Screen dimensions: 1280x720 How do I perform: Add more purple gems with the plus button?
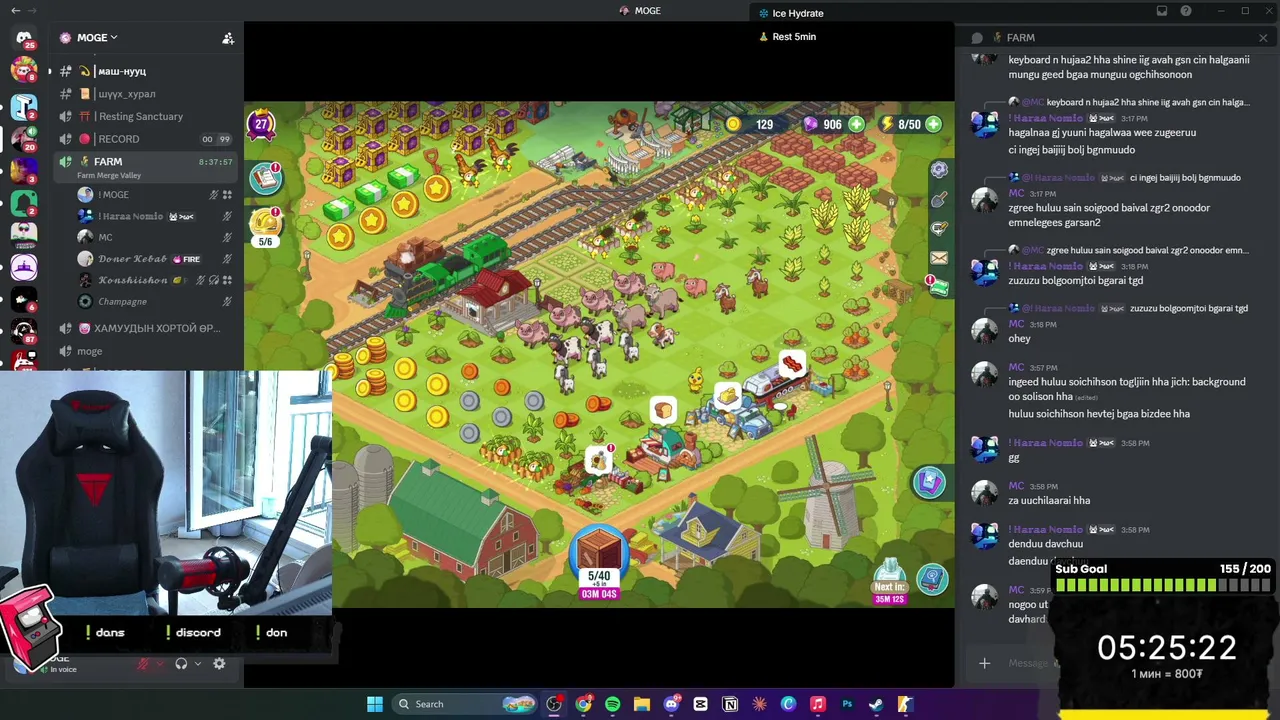click(856, 125)
